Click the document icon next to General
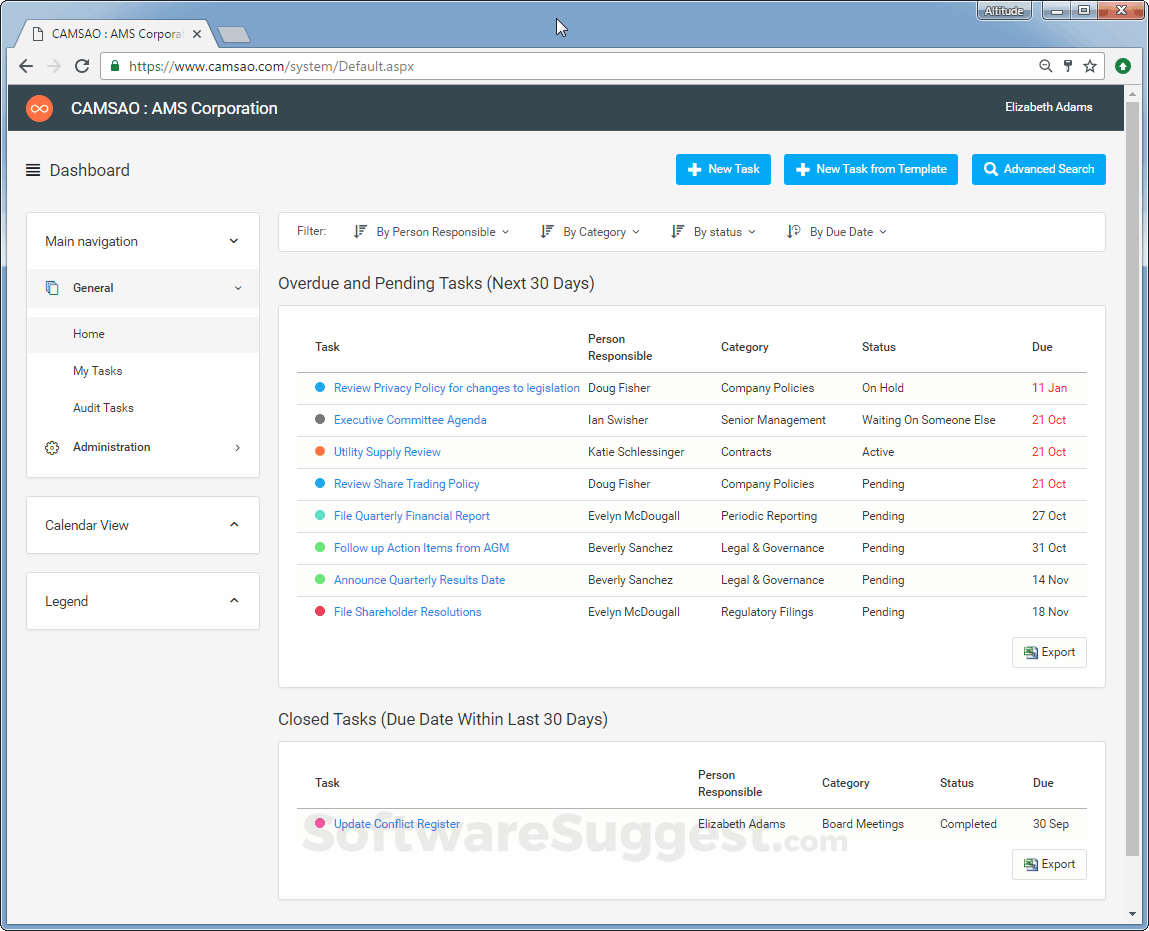The width and height of the screenshot is (1149, 931). 51,288
